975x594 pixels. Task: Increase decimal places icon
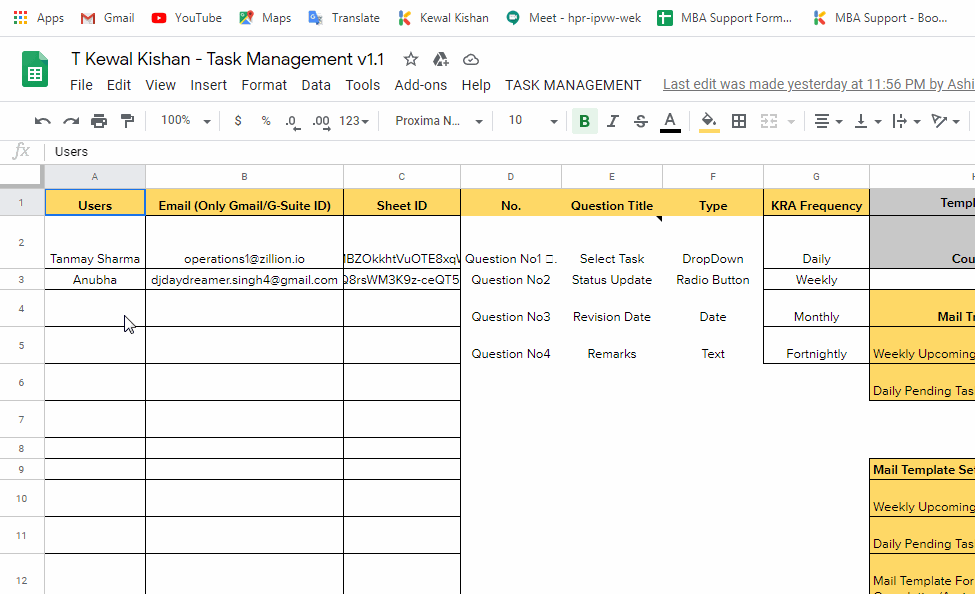click(x=321, y=121)
